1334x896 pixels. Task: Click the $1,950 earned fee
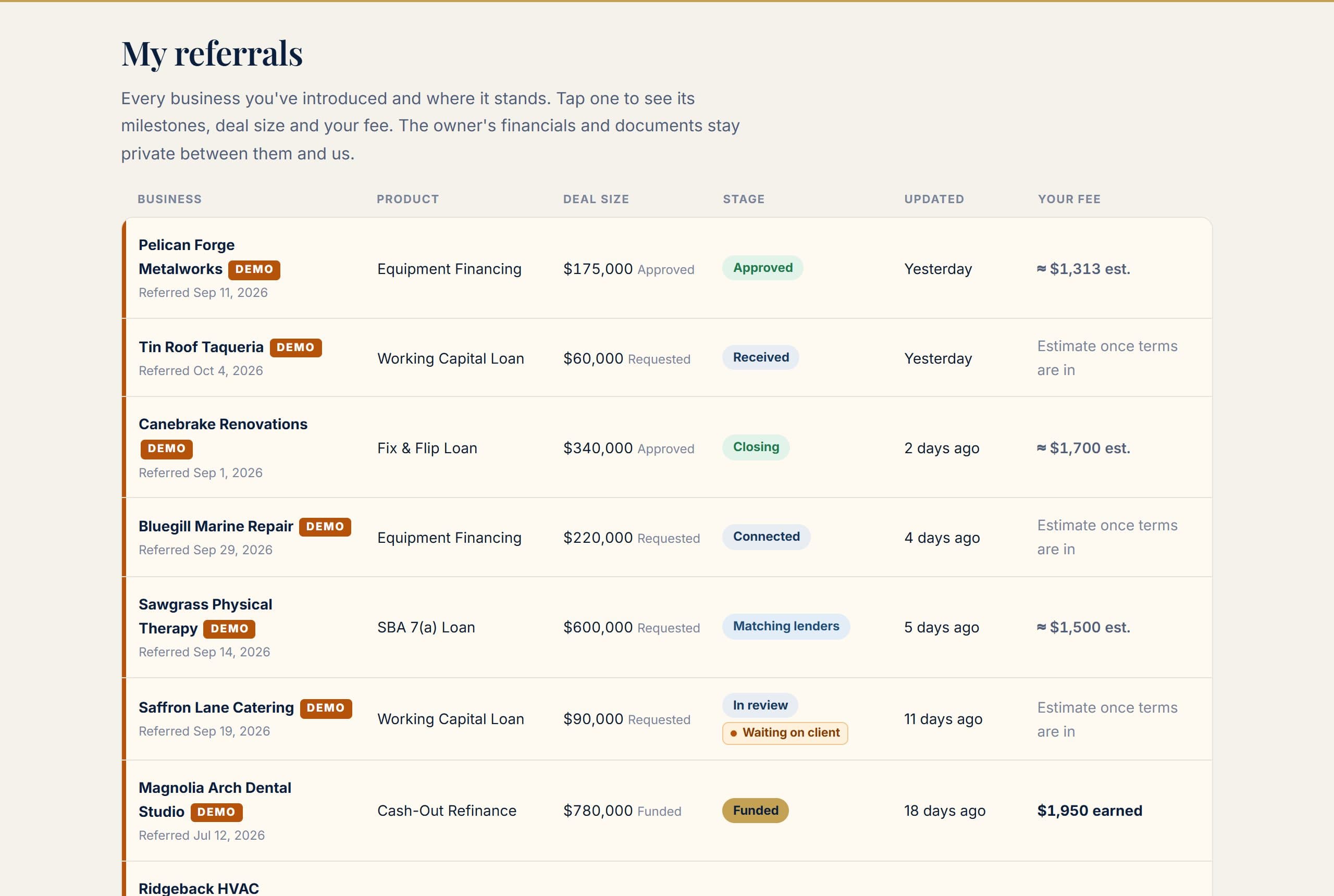coord(1090,812)
